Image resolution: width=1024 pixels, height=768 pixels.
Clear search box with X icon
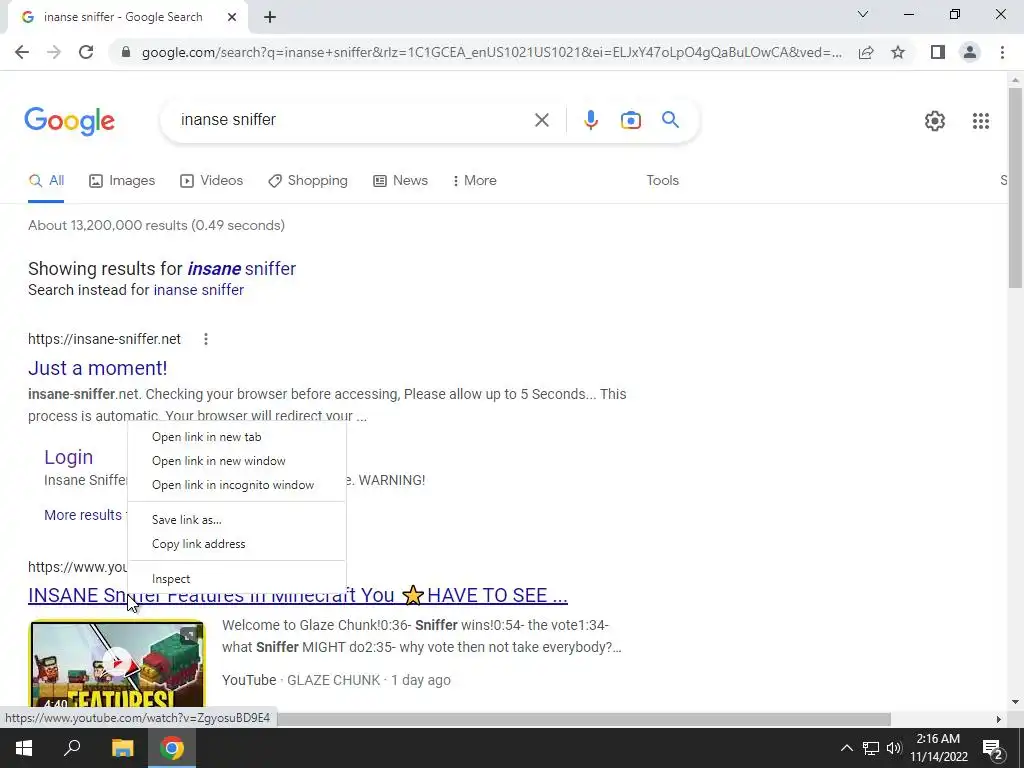point(541,120)
